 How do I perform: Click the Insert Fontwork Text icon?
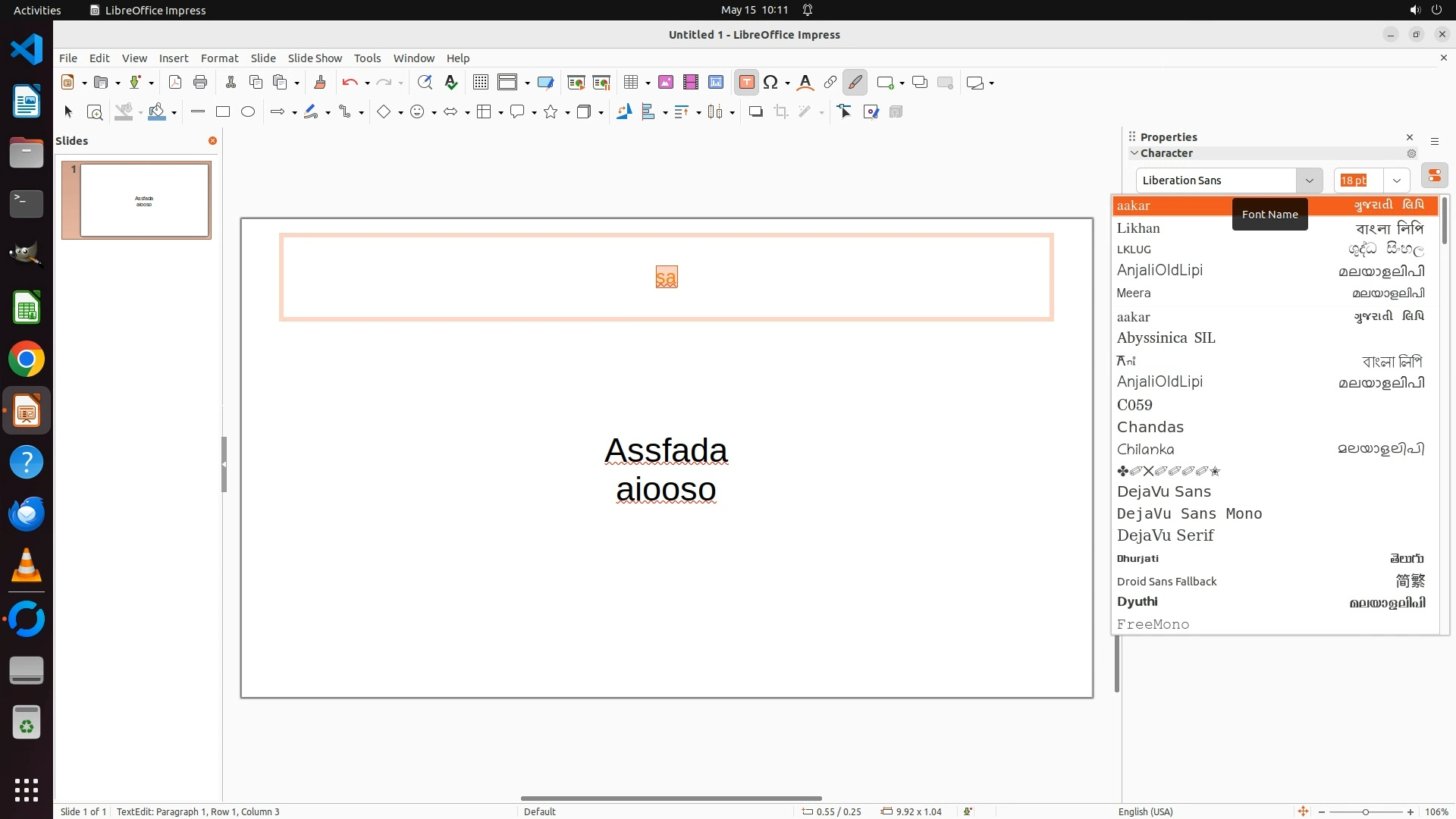tap(805, 83)
